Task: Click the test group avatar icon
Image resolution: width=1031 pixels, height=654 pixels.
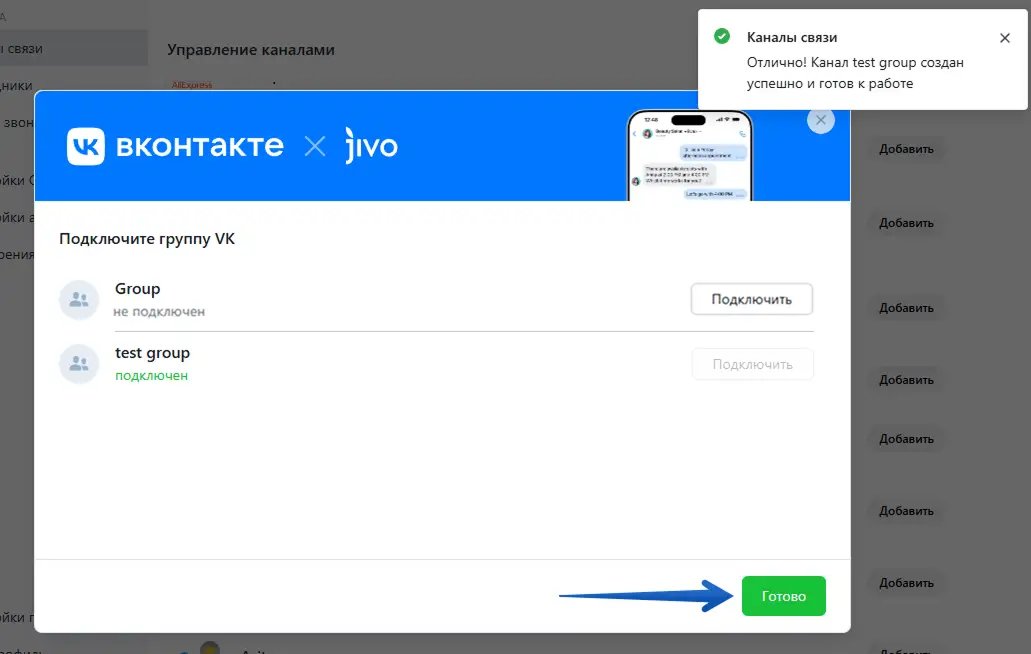Action: coord(79,363)
